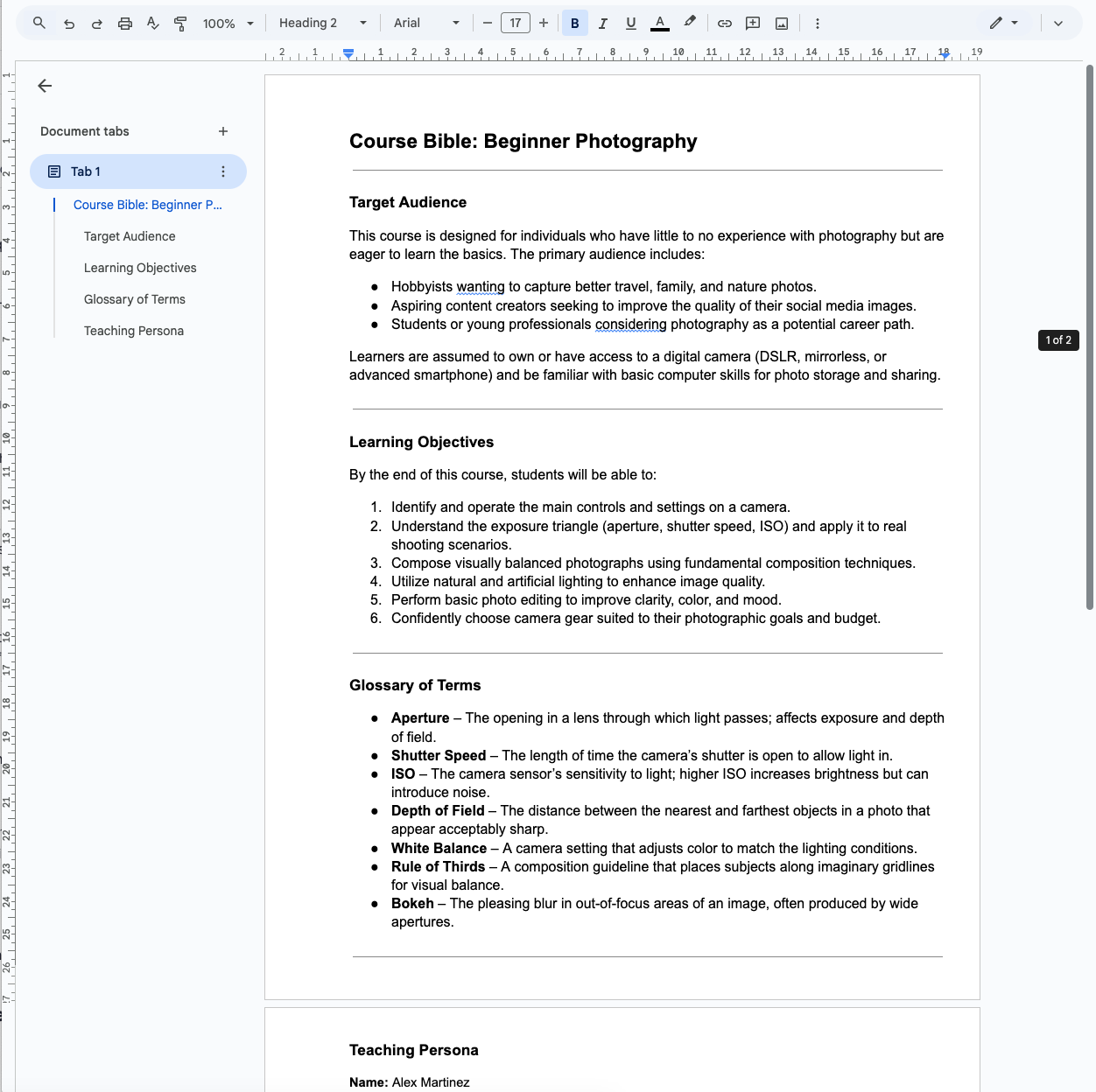Viewport: 1096px width, 1092px height.
Task: Open the highlight color picker
Action: [x=690, y=24]
